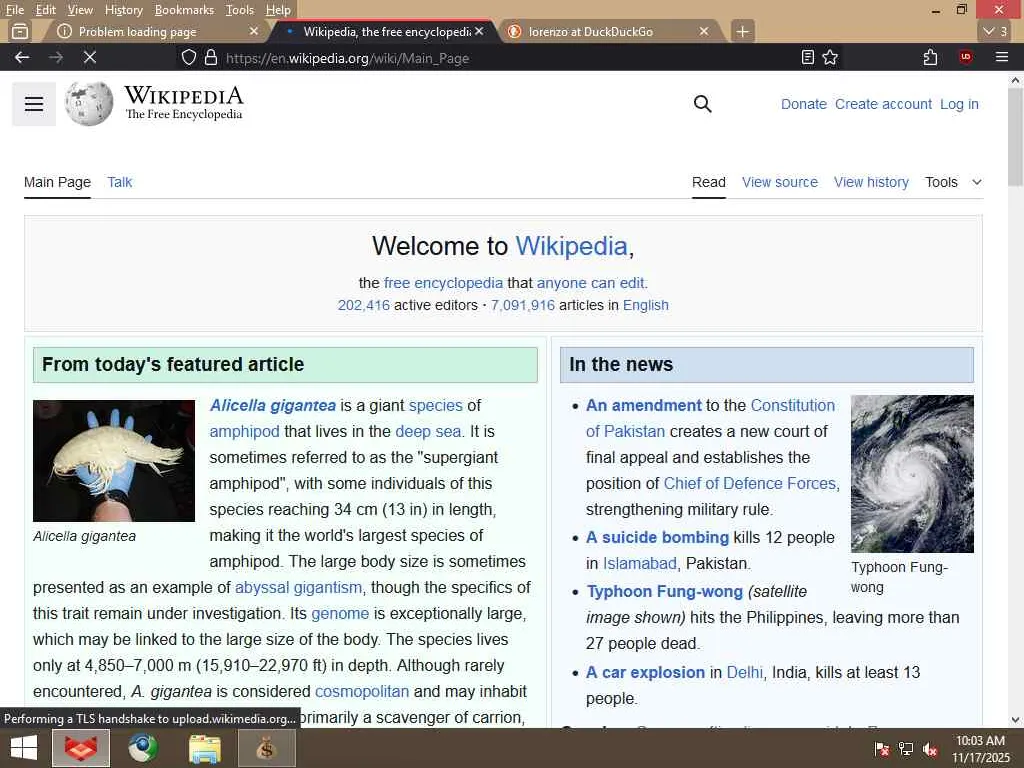Open the list all tabs dropdown
Image resolution: width=1024 pixels, height=768 pixels.
coord(995,31)
